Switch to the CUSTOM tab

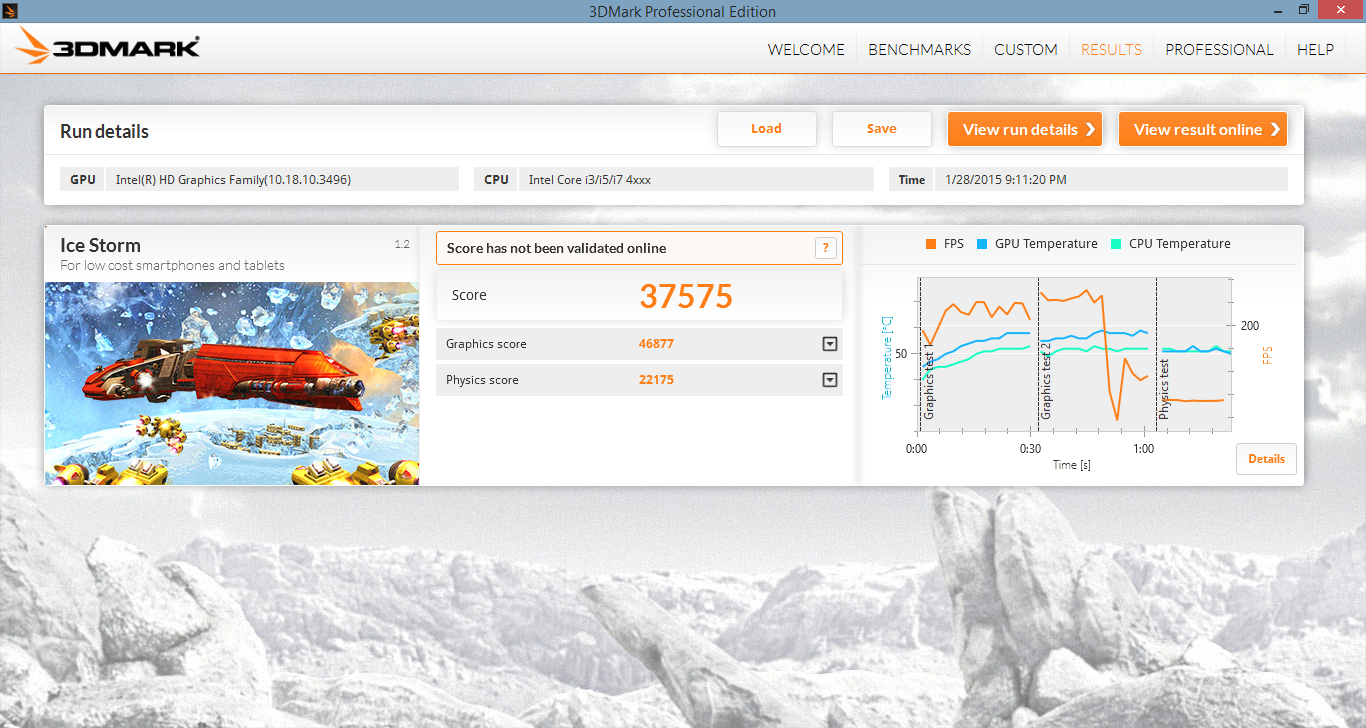1025,49
